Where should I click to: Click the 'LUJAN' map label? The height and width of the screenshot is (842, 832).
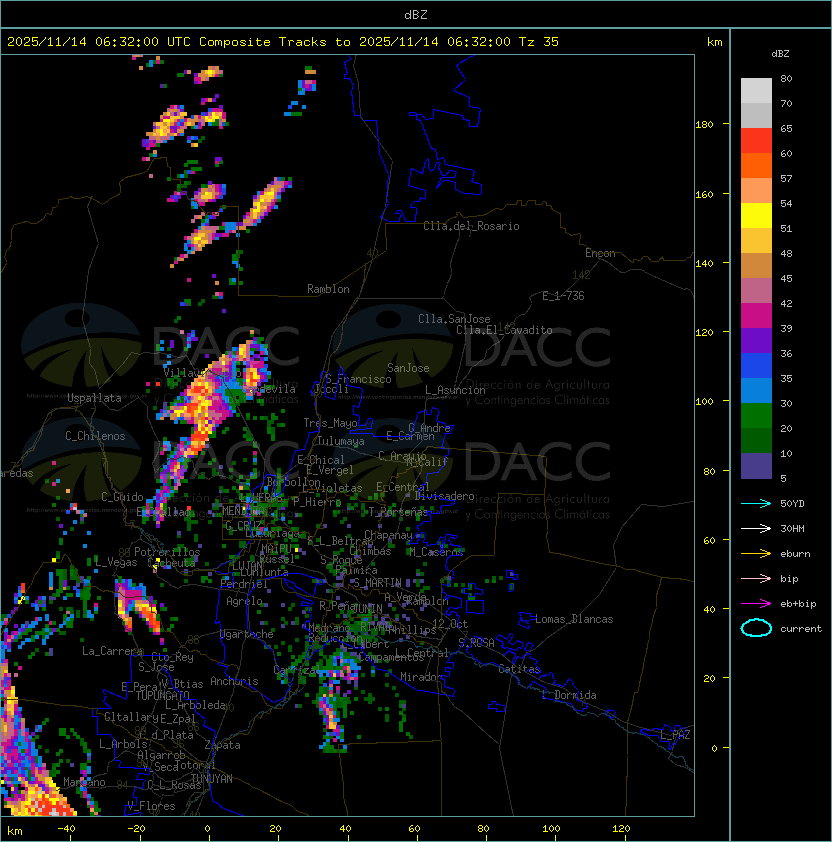tap(247, 567)
